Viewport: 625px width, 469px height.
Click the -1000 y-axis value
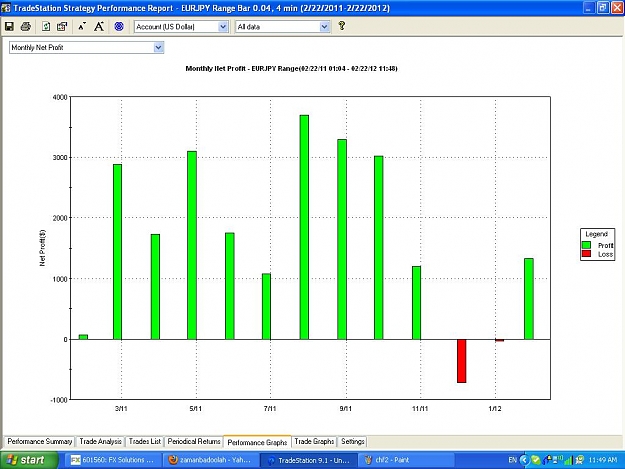(x=59, y=400)
